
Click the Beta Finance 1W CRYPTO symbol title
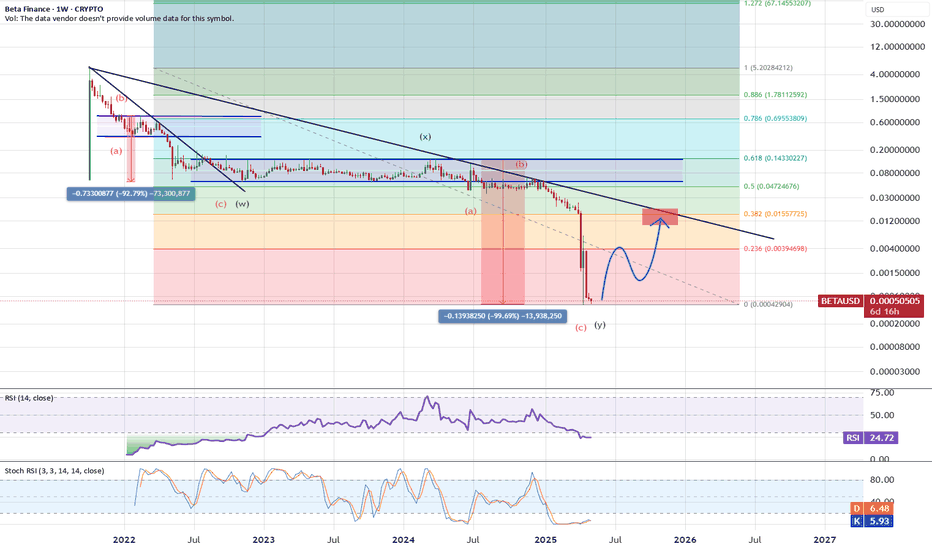(53, 9)
